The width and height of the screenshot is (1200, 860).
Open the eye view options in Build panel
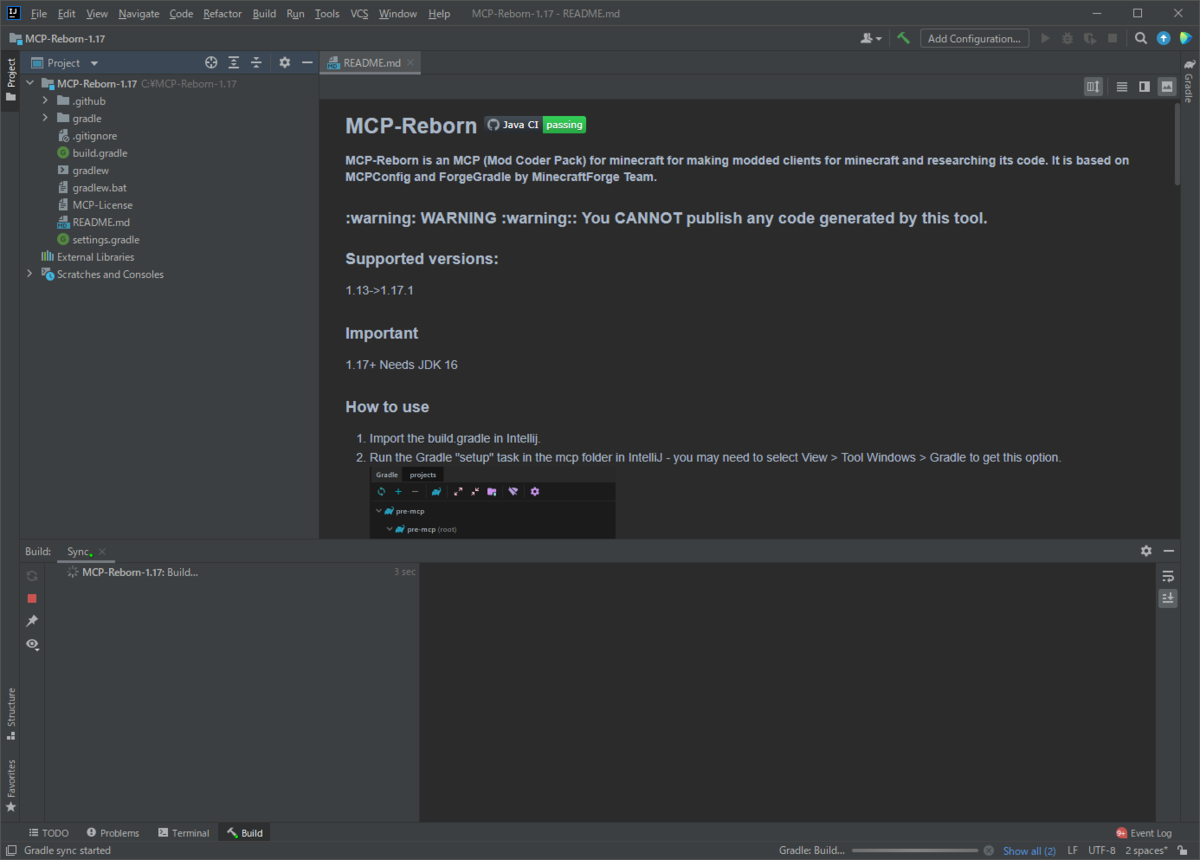coord(32,644)
